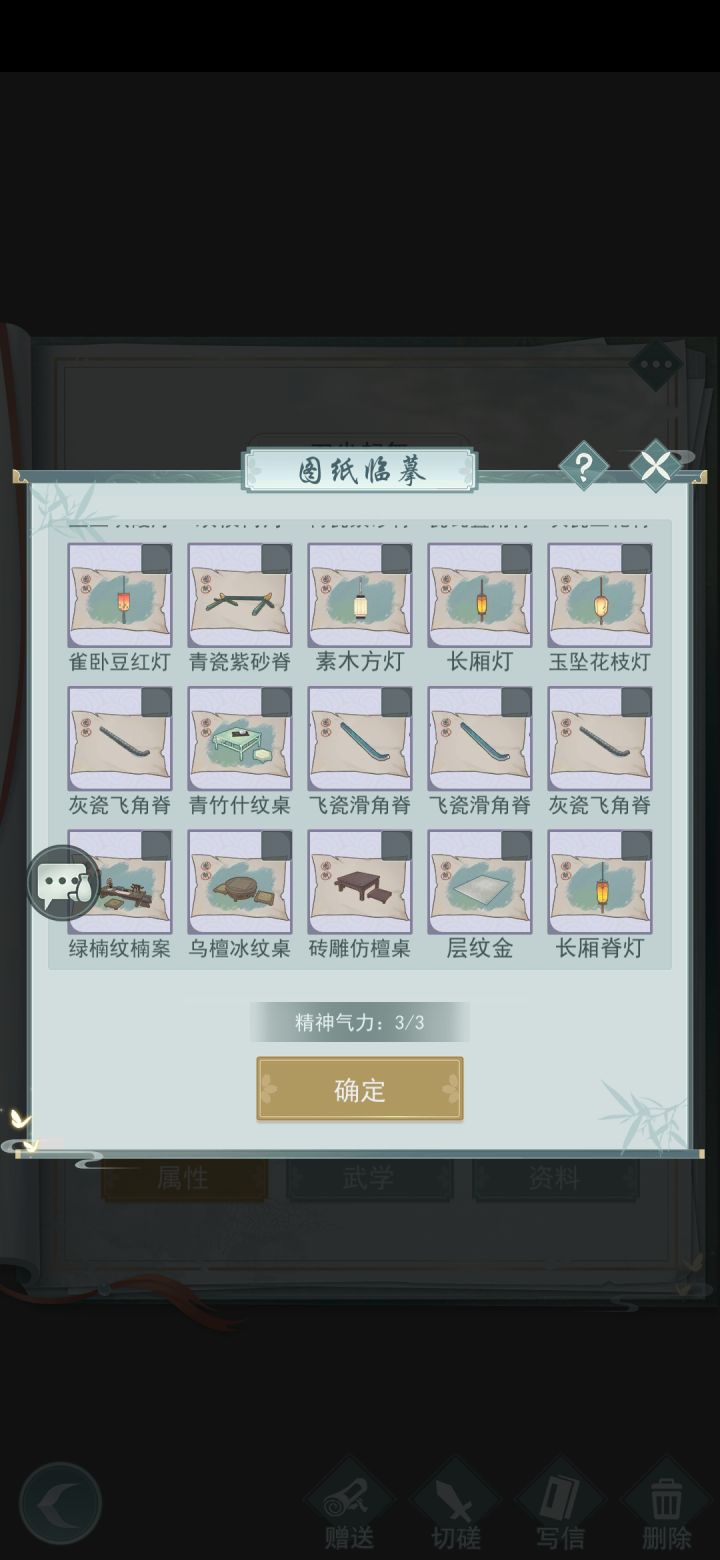Select the 雀卧豆红灯 blueprint thumbnail
Image resolution: width=720 pixels, height=1560 pixels.
(x=120, y=595)
